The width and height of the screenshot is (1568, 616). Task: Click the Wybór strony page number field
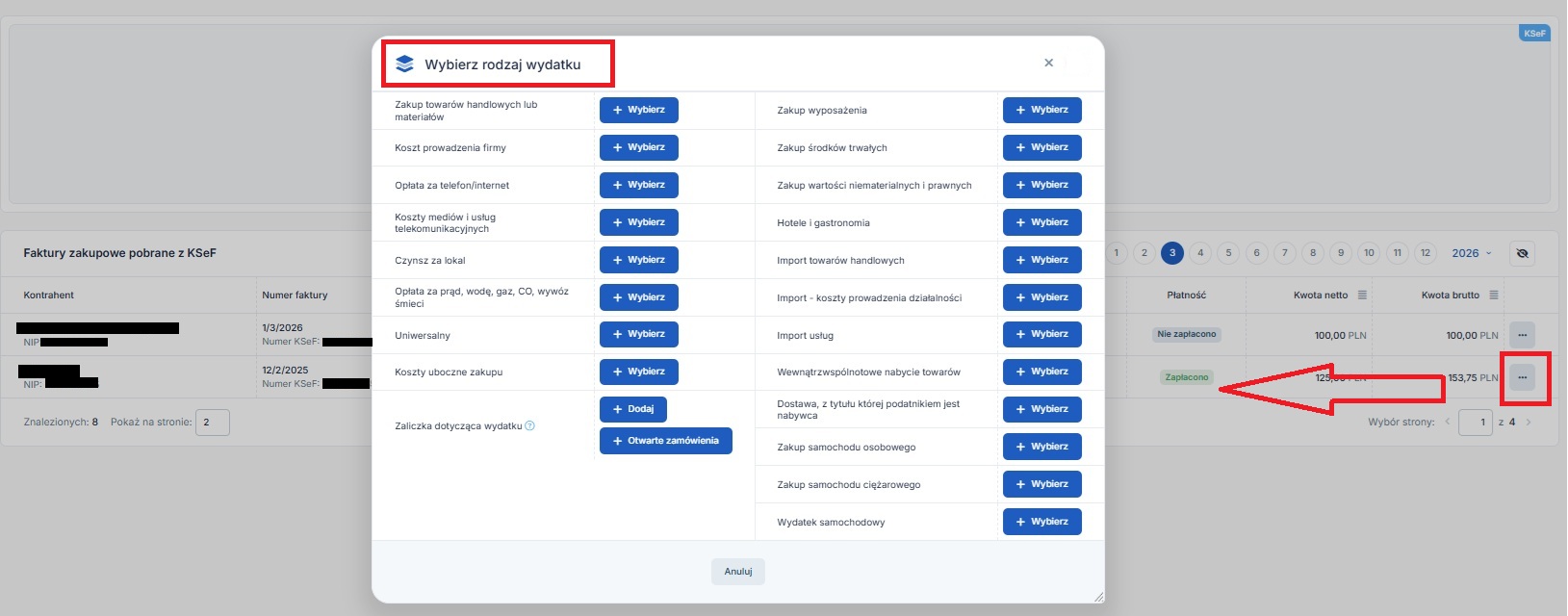tap(1475, 423)
